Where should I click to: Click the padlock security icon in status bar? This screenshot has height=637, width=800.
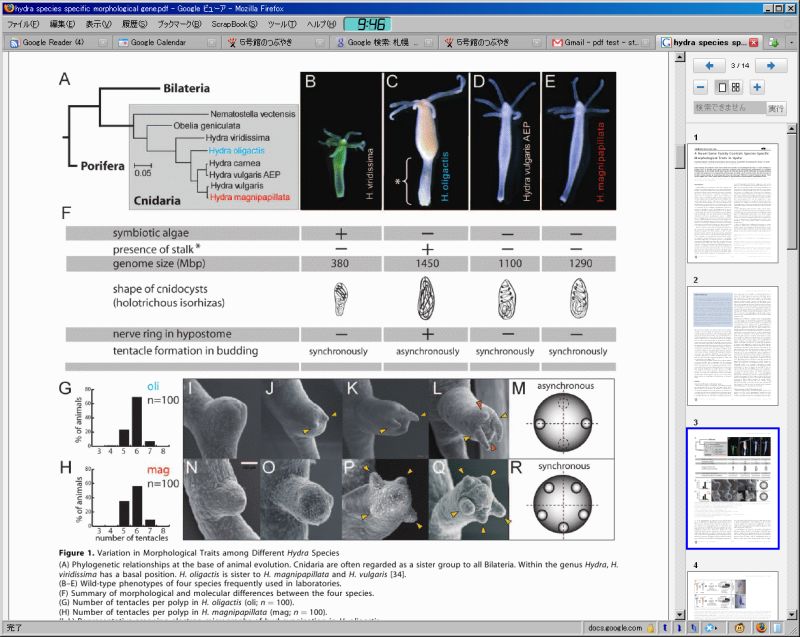click(651, 628)
